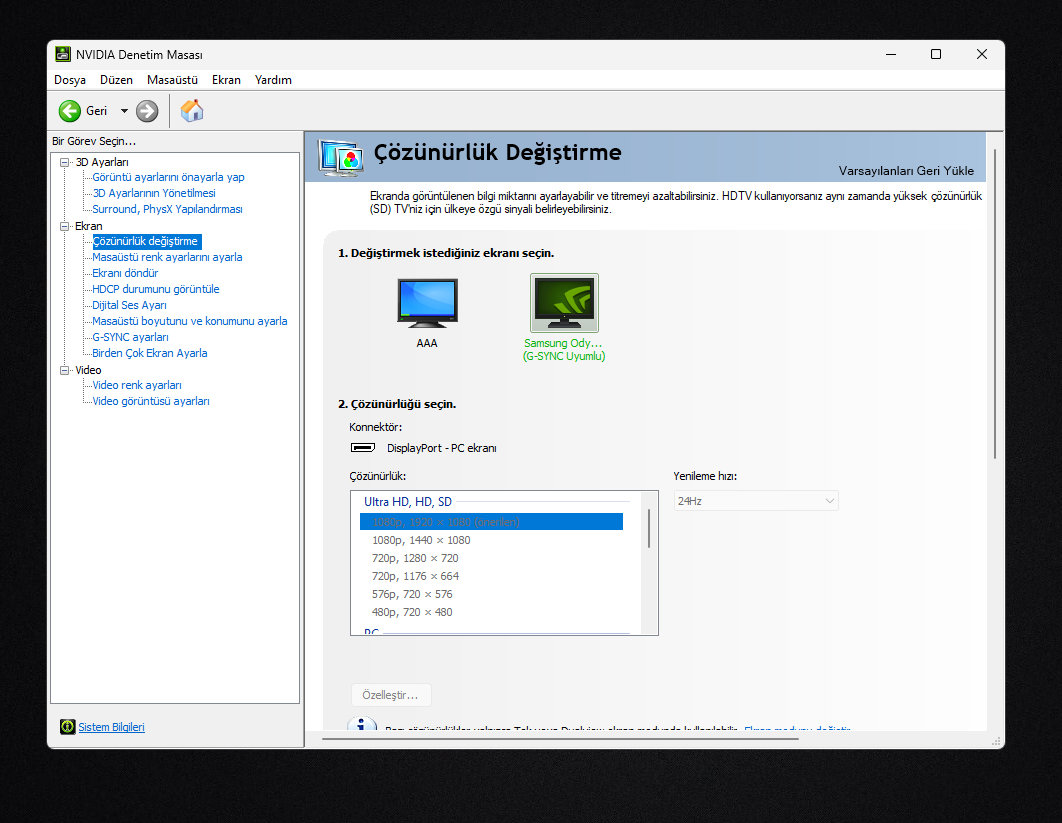Select the Samsung Odyssey G-SYNC monitor icon
1062x823 pixels.
pos(564,303)
